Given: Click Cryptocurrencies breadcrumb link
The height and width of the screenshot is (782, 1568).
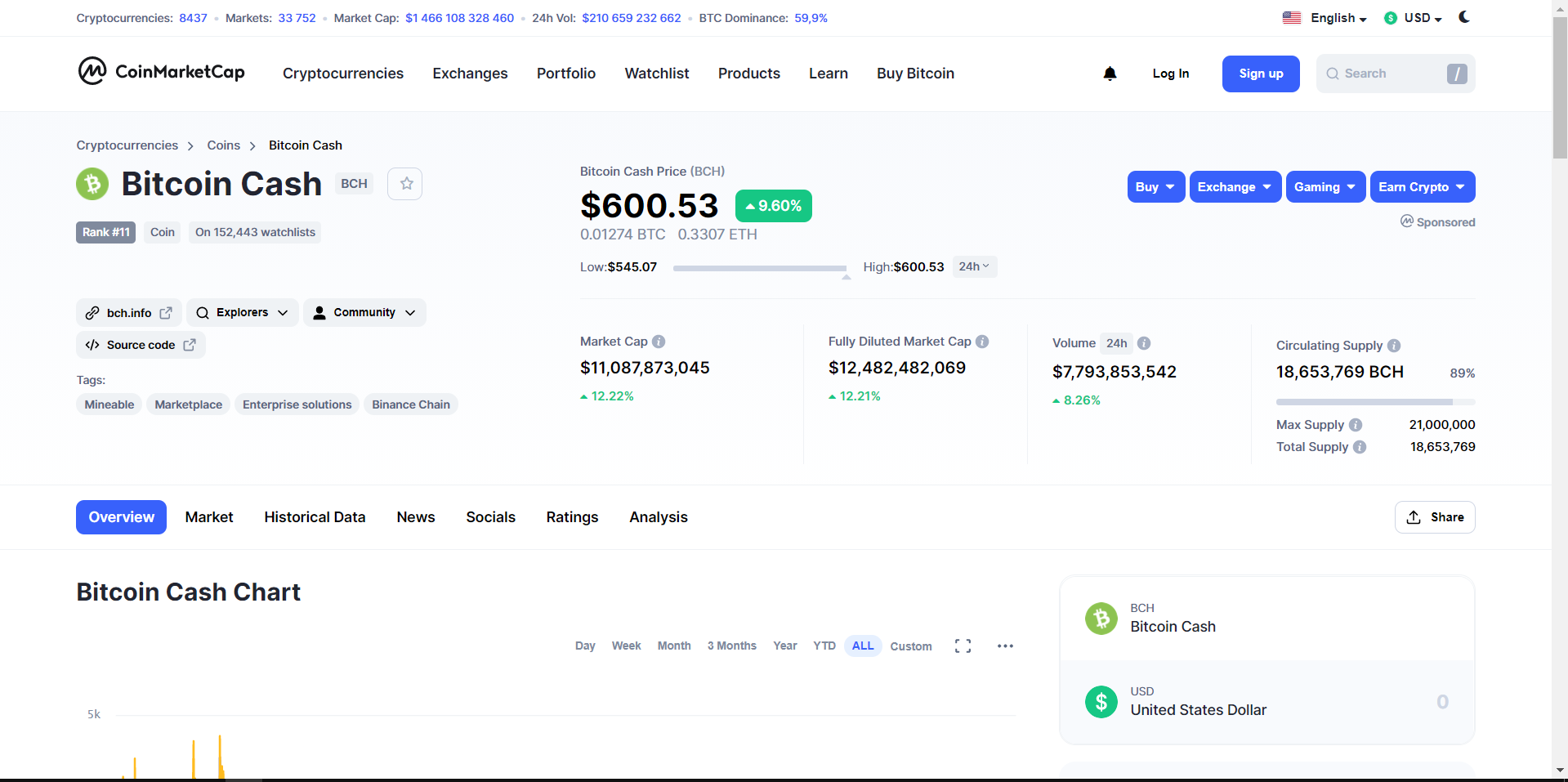Looking at the screenshot, I should (x=127, y=145).
